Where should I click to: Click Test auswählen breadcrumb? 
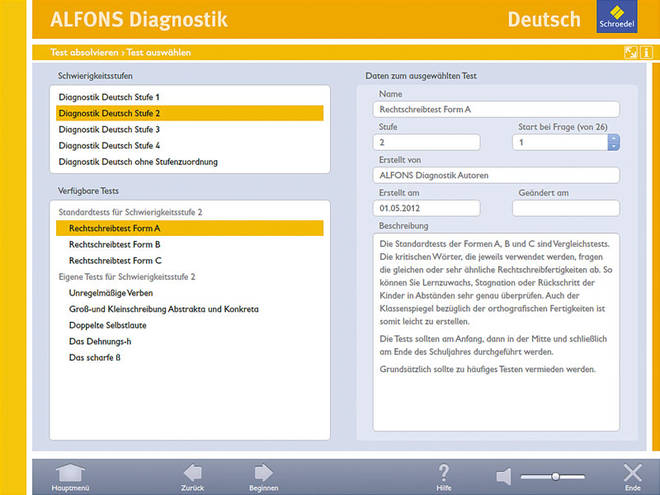[159, 52]
